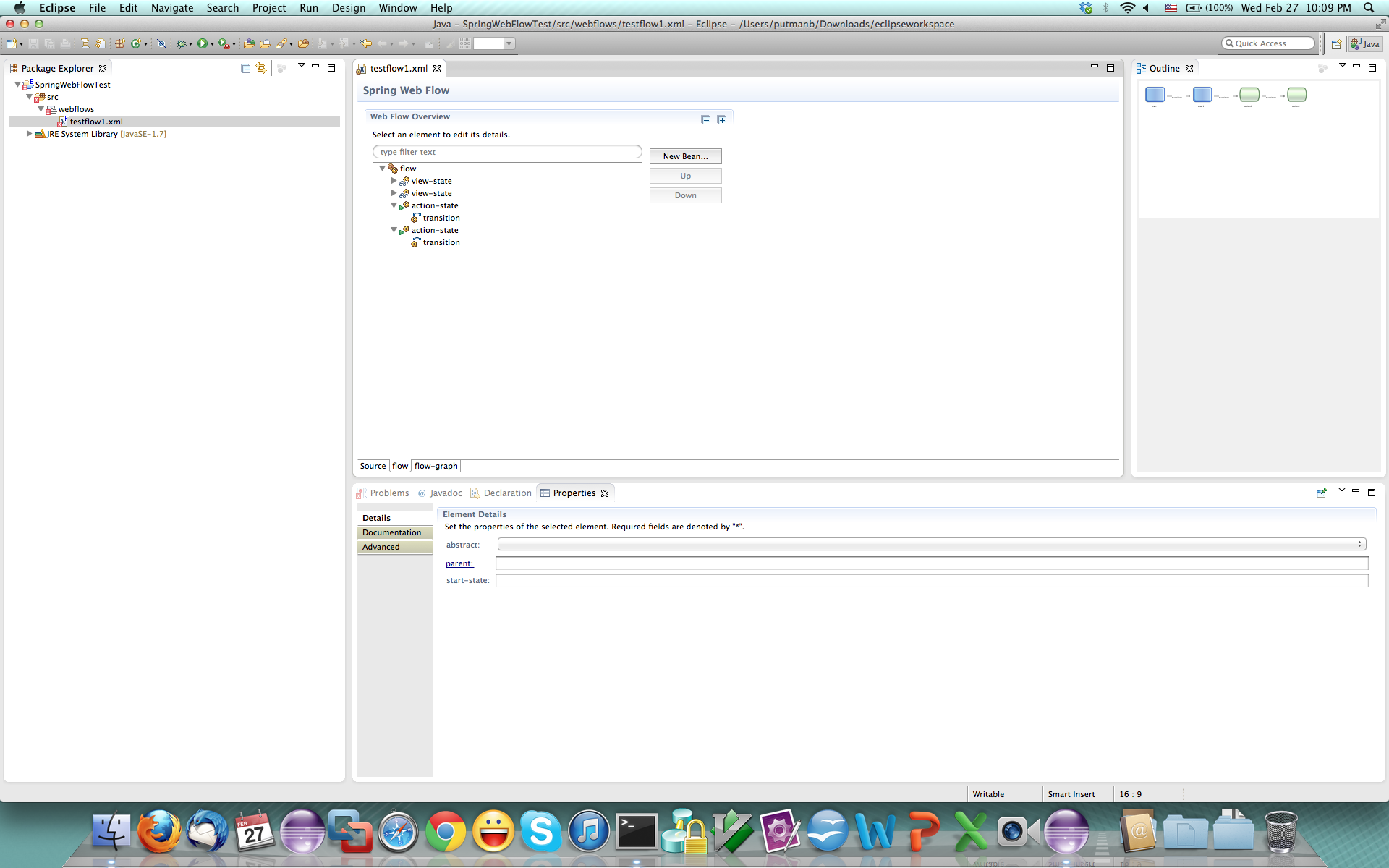Click the Quick Access search field
The width and height of the screenshot is (1389, 868).
[x=1268, y=43]
